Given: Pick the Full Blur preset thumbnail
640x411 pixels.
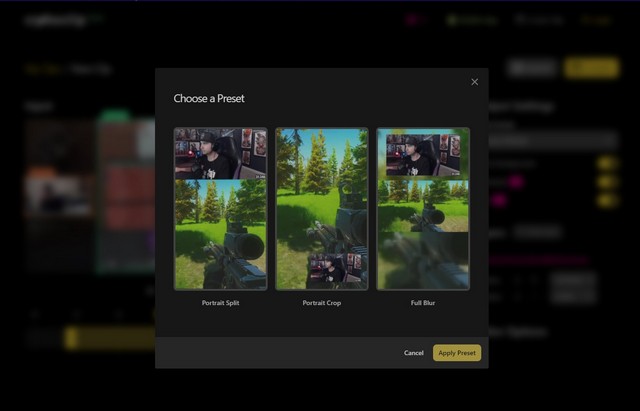Looking at the screenshot, I should (x=423, y=208).
